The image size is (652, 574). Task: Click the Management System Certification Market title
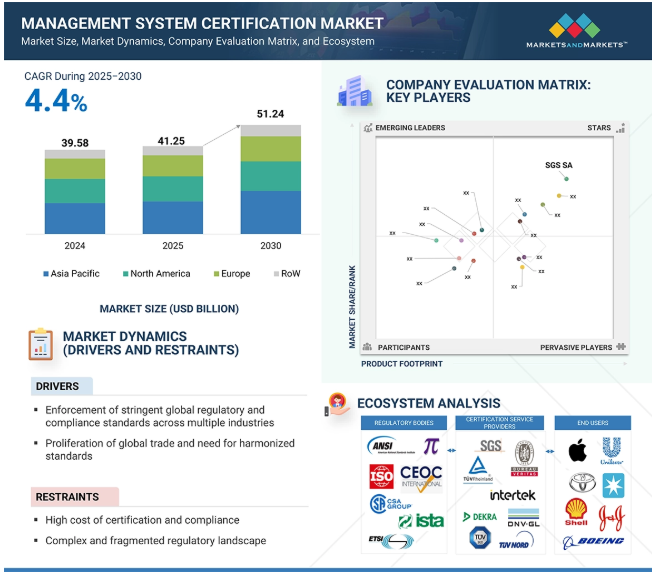tap(202, 24)
